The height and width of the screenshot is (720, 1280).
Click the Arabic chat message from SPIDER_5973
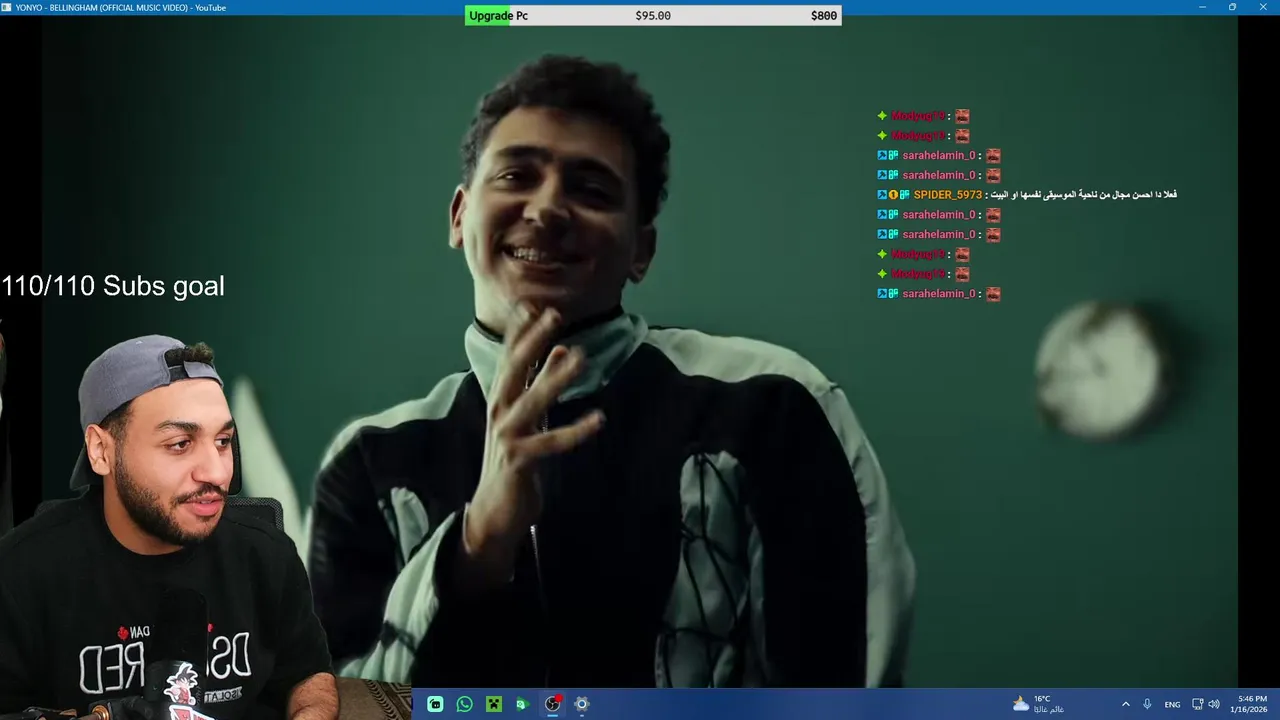pyautogui.click(x=1084, y=194)
